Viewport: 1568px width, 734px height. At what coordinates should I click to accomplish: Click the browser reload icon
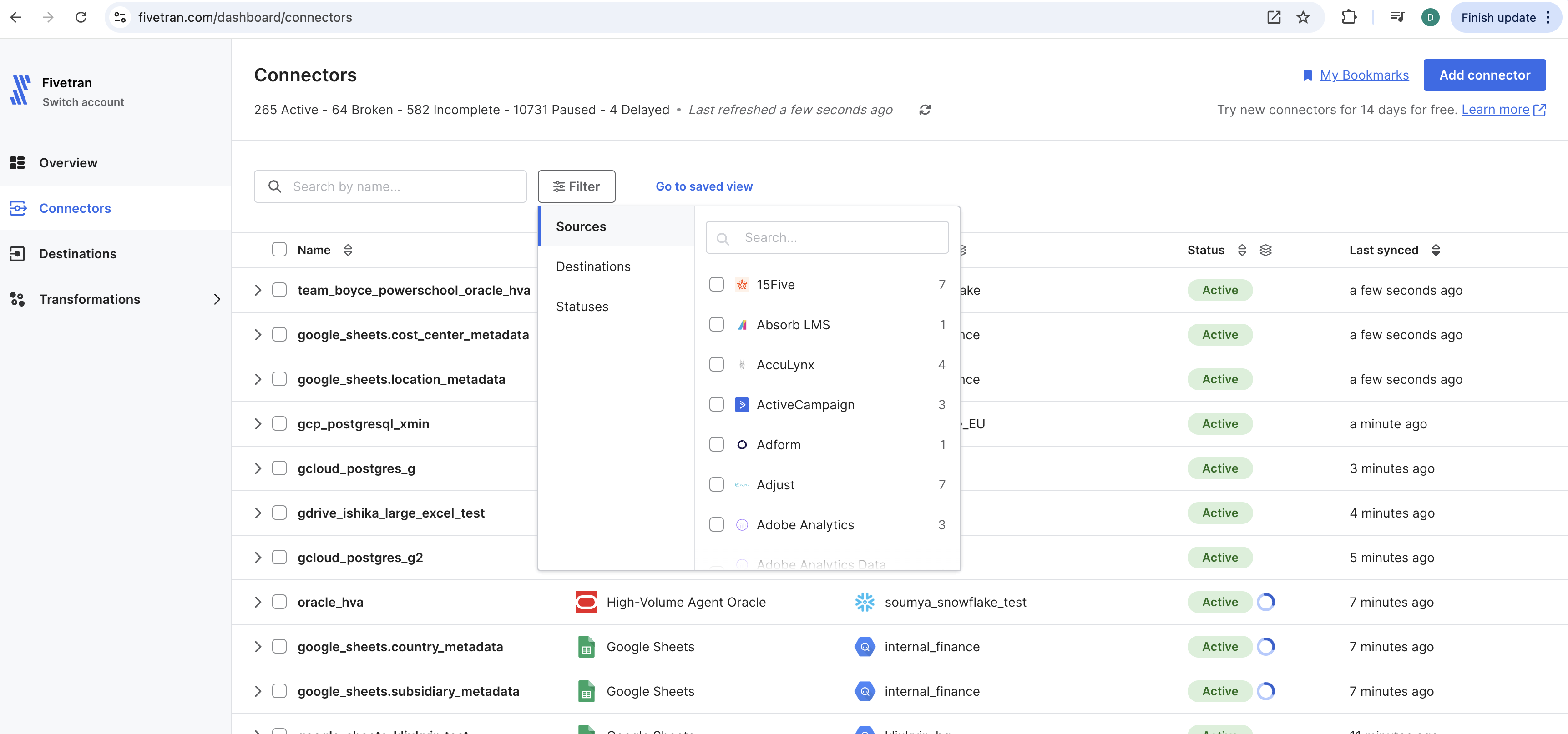(x=81, y=18)
